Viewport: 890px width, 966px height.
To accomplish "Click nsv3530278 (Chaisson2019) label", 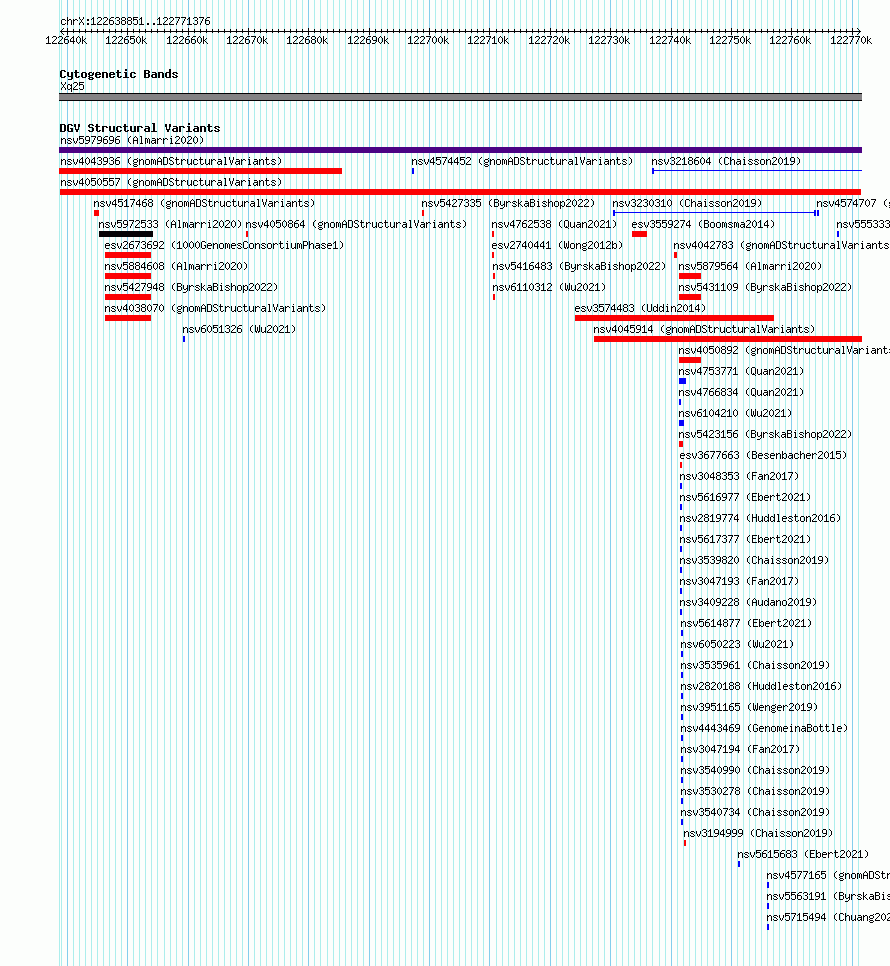I will click(756, 790).
